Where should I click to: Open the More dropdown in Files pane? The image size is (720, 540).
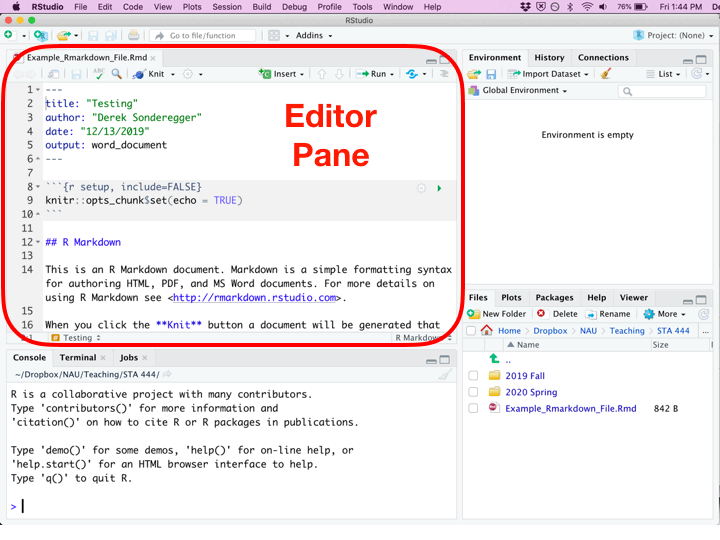pos(666,314)
